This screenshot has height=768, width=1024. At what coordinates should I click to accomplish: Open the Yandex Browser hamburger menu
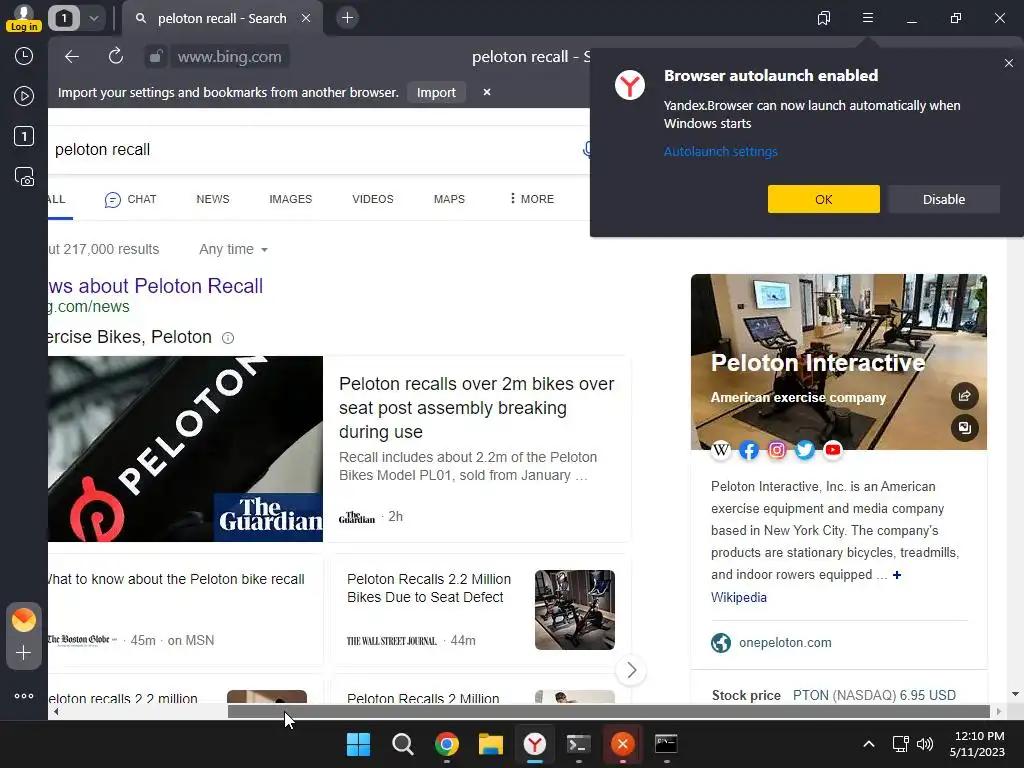click(868, 18)
